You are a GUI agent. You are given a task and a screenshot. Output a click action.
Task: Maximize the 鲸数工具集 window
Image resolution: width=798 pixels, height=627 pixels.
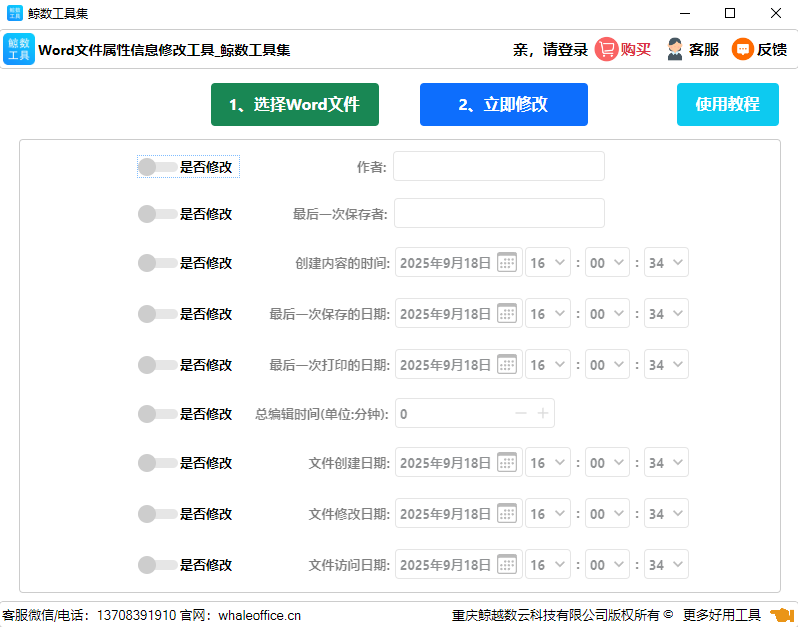730,13
